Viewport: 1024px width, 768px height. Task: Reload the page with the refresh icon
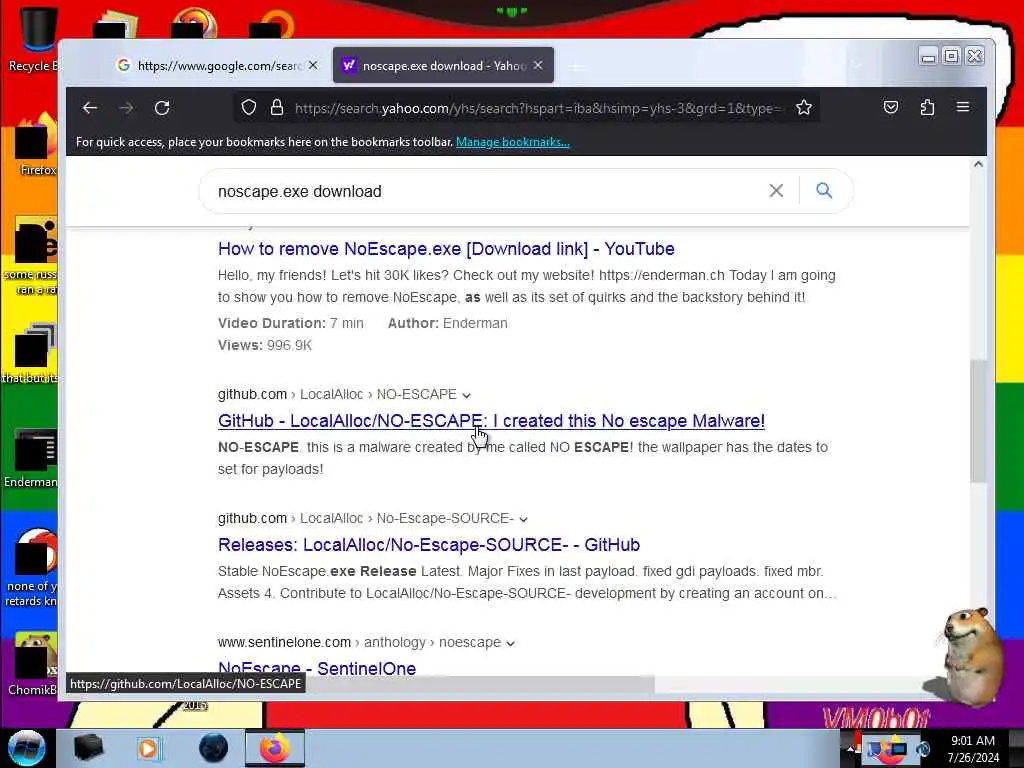point(162,108)
